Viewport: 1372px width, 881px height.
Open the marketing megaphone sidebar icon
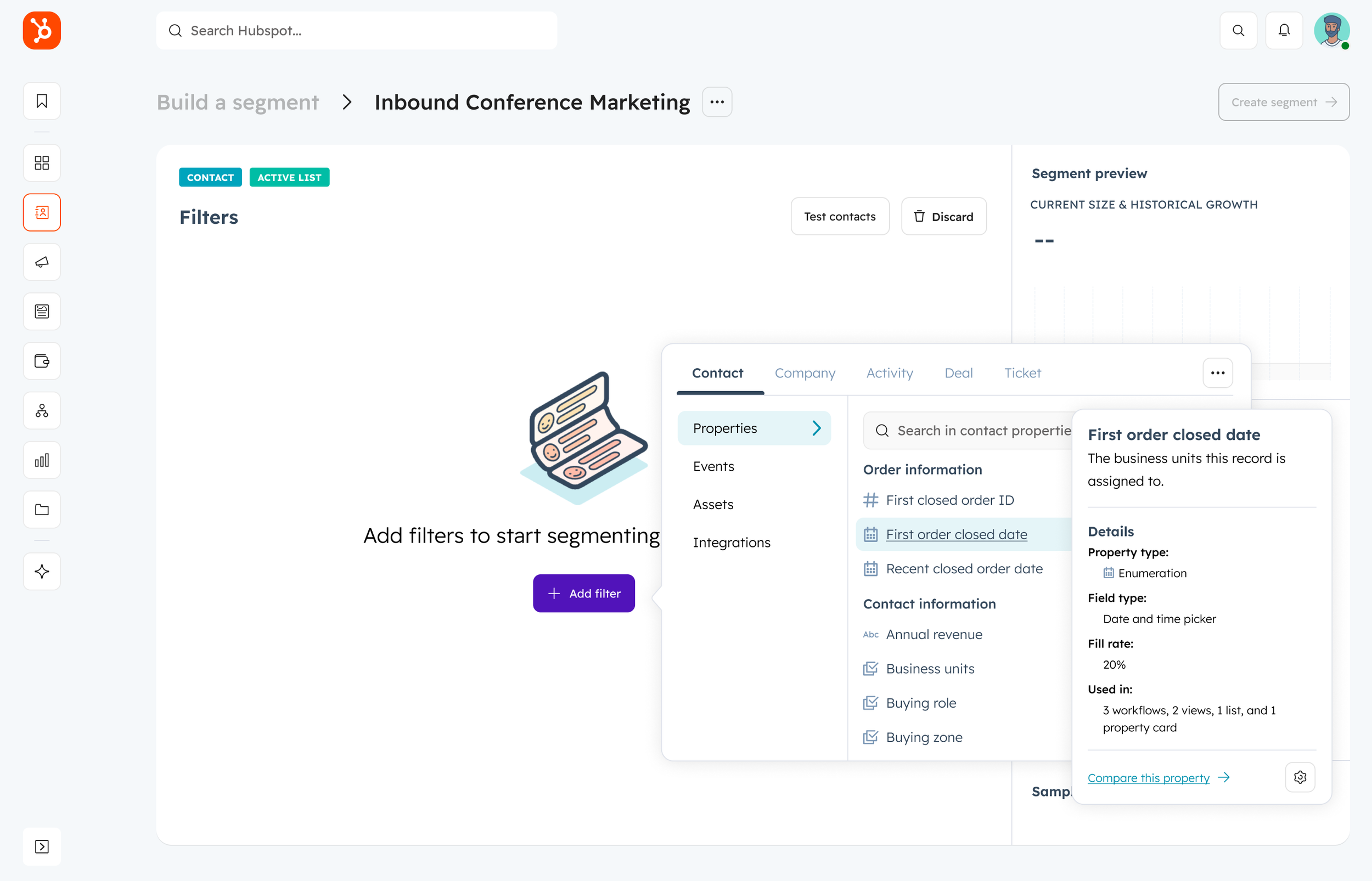click(x=42, y=262)
